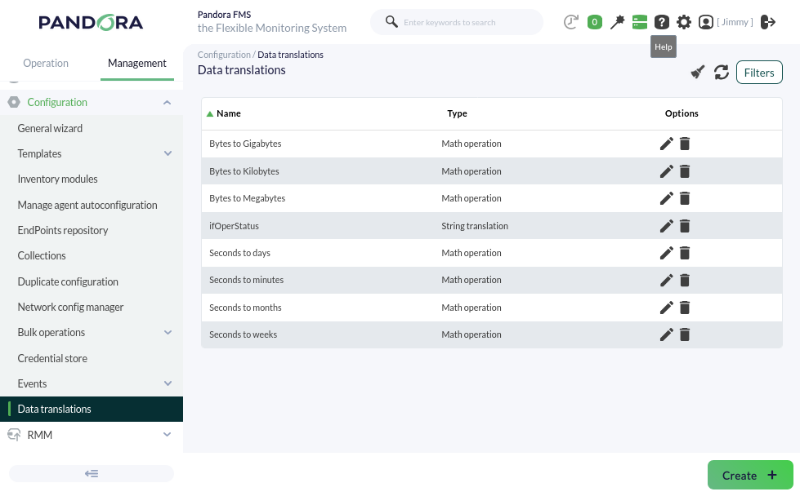
Task: Click the Create button
Action: [750, 475]
